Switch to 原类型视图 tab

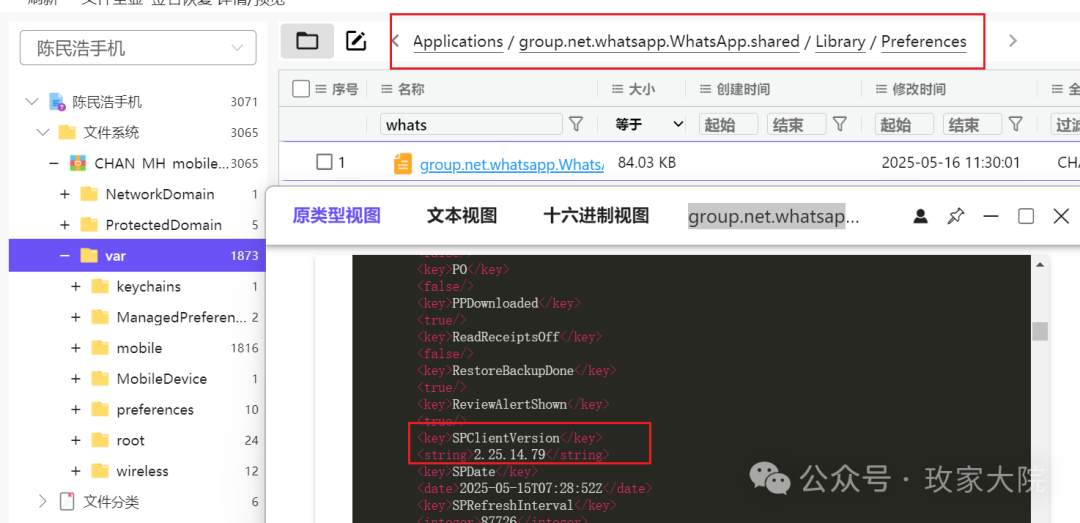click(x=336, y=216)
